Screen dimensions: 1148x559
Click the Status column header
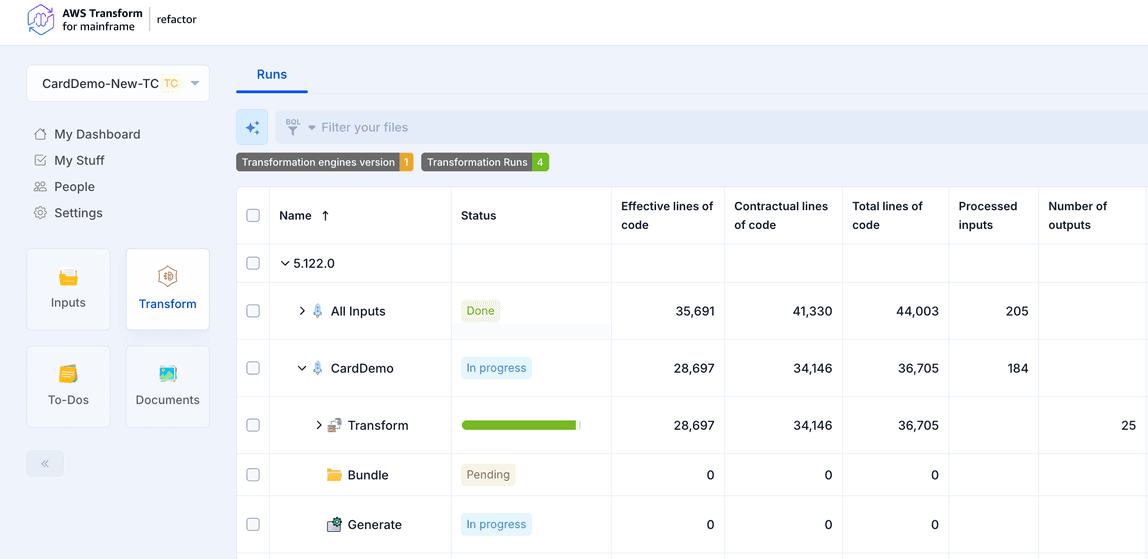pyautogui.click(x=479, y=216)
